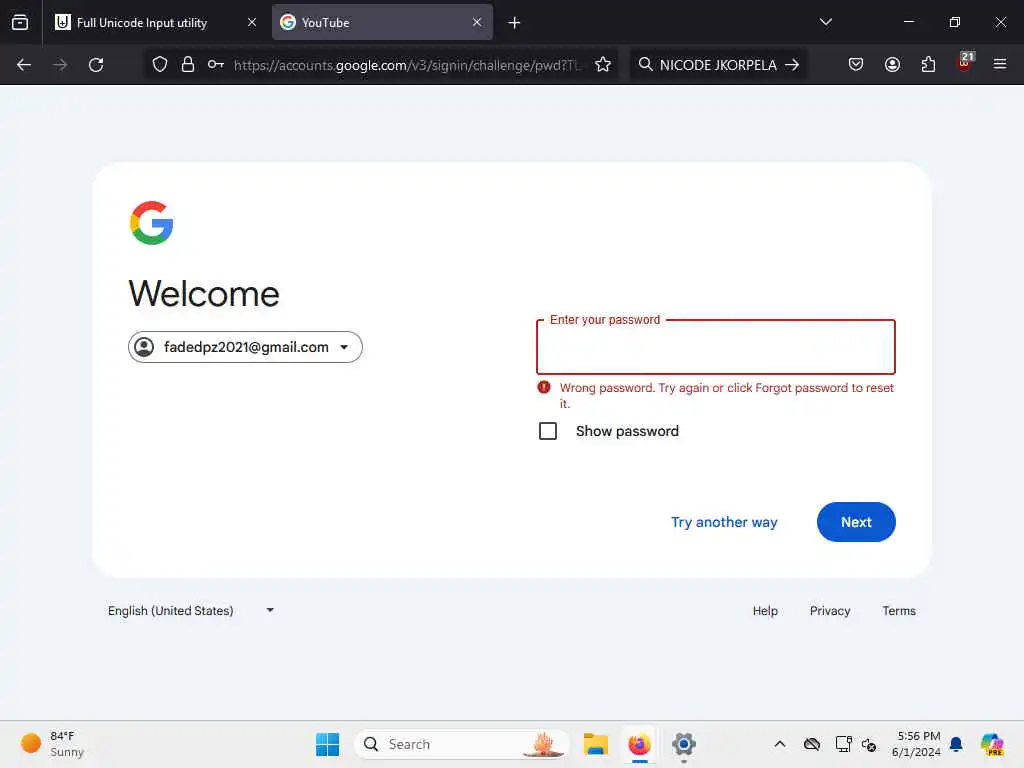Click the Firefox taskbar icon

pyautogui.click(x=639, y=744)
